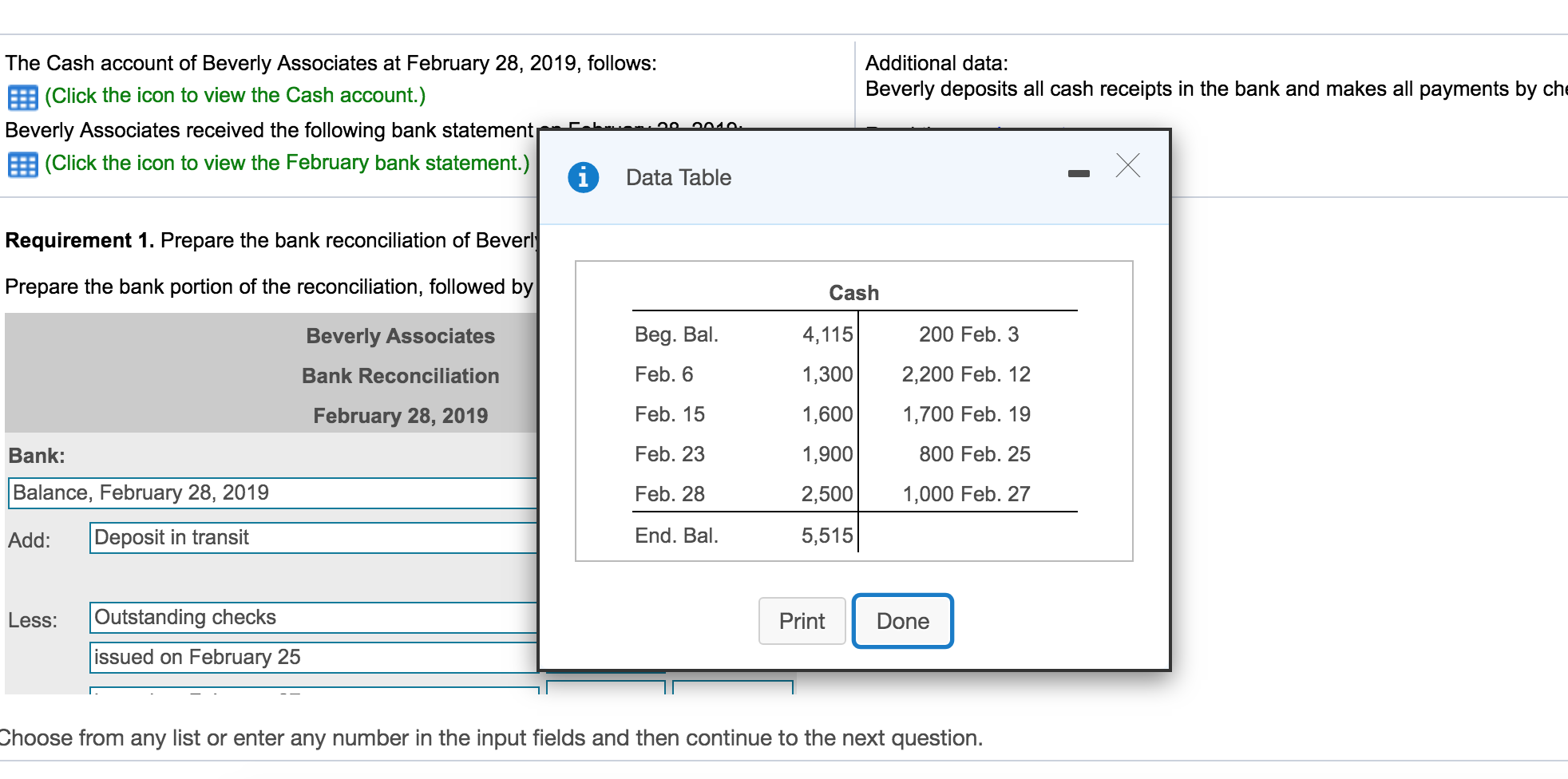Viewport: 1568px width, 779px height.
Task: Click the Data Table title bar
Action: (677, 177)
